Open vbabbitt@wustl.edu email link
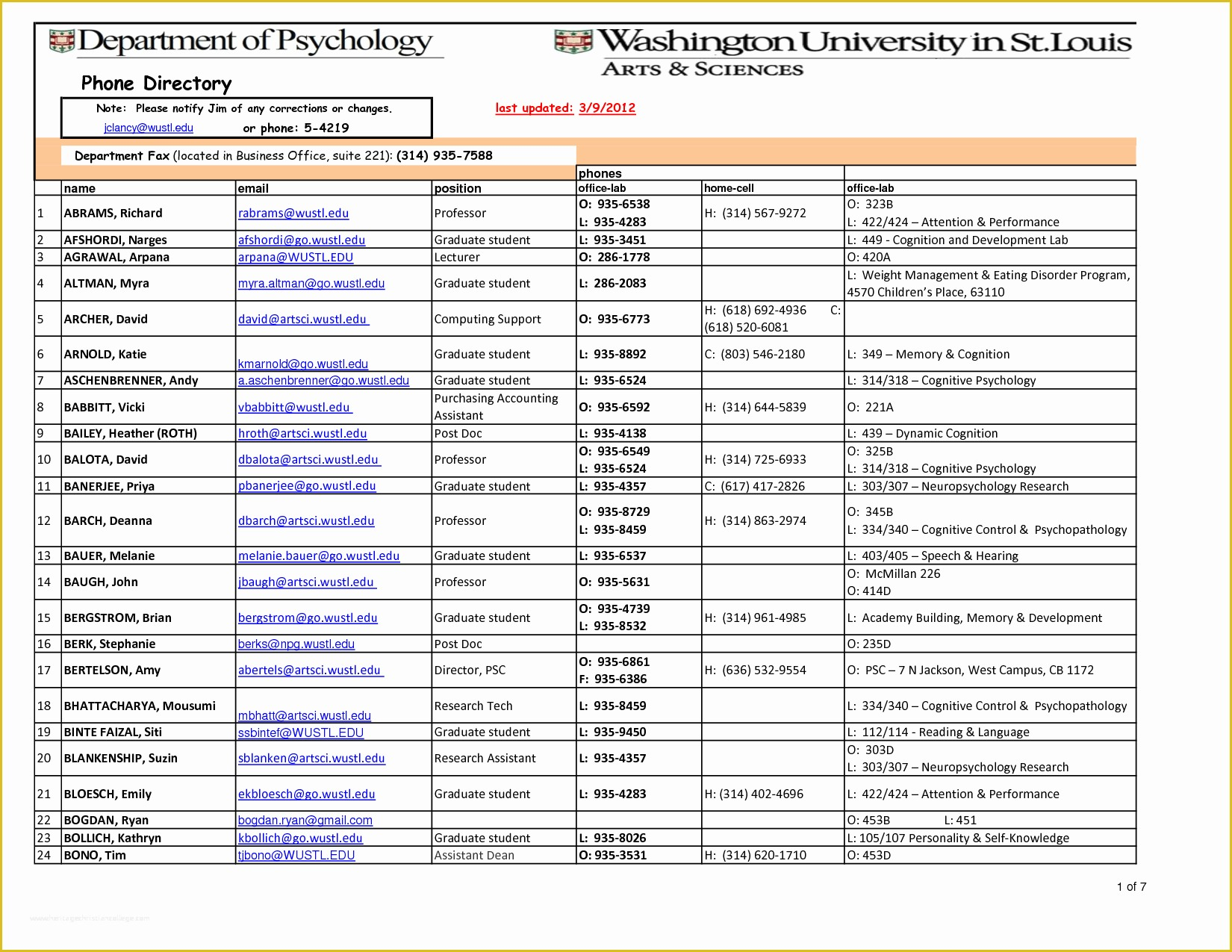Image resolution: width=1232 pixels, height=952 pixels. [294, 407]
